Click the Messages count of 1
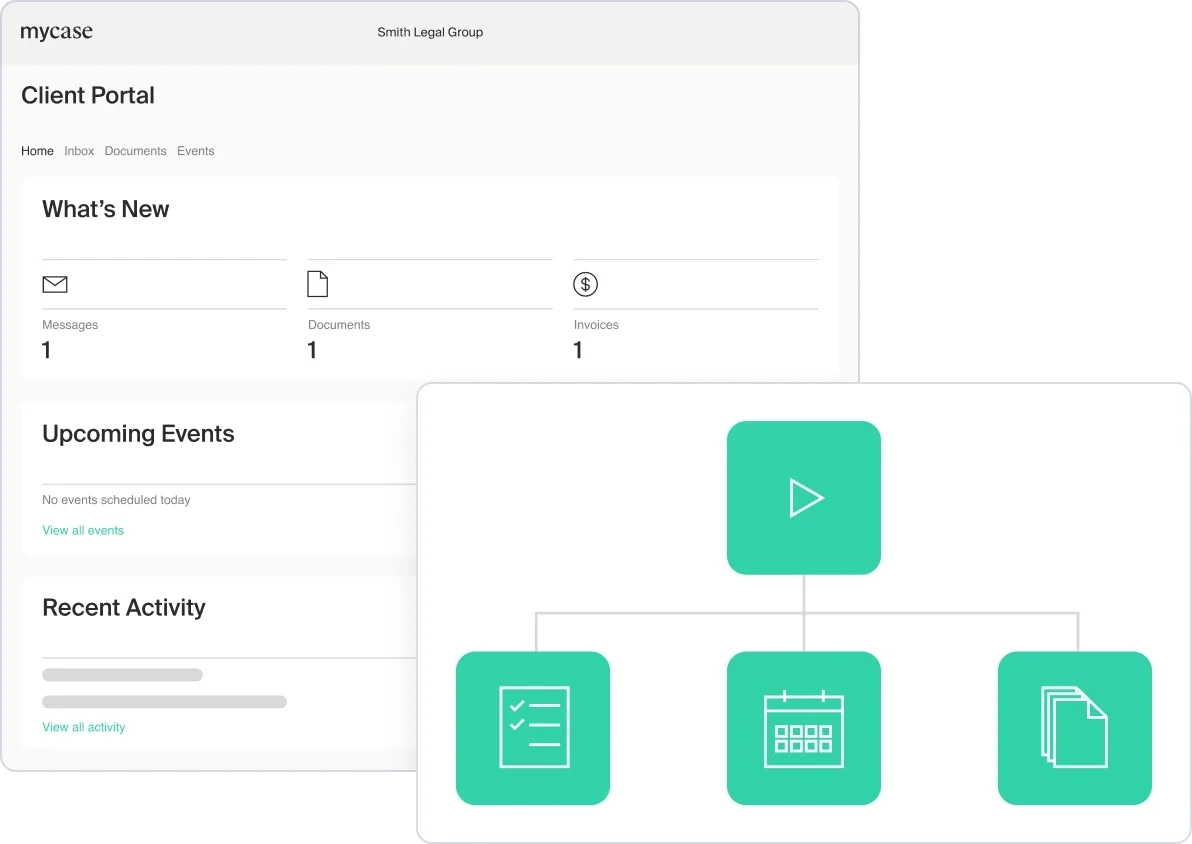Viewport: 1192px width, 844px height. pos(47,350)
